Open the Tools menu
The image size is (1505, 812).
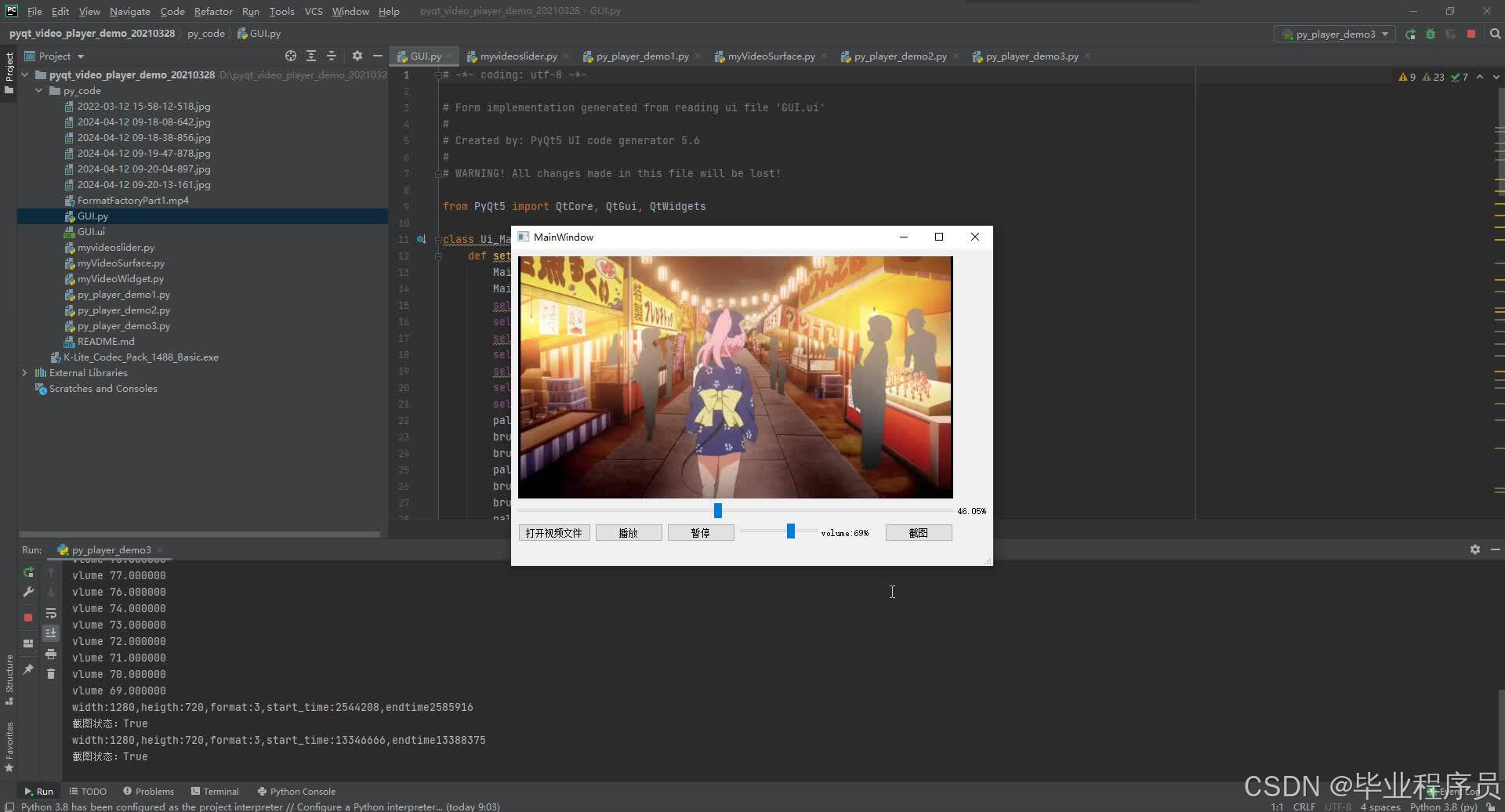pos(281,11)
